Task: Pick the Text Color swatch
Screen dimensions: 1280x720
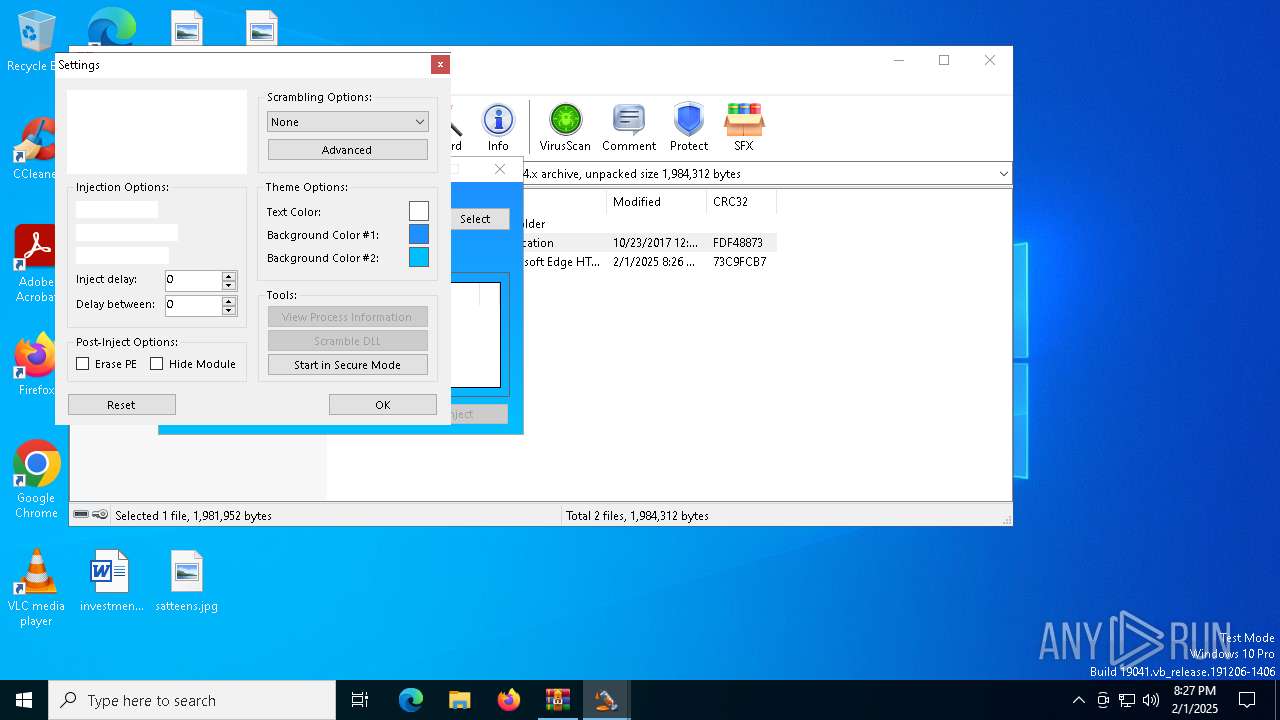Action: point(418,211)
